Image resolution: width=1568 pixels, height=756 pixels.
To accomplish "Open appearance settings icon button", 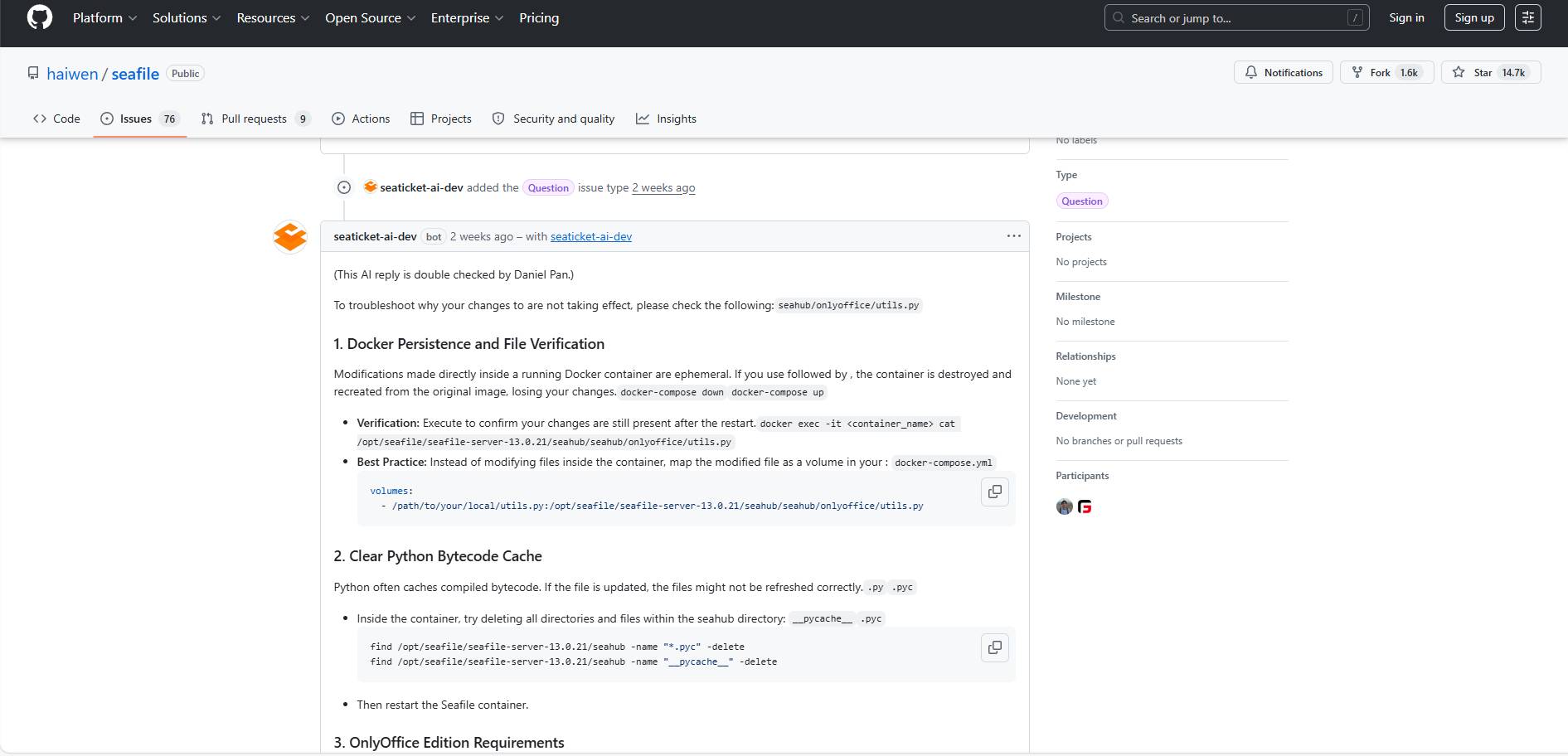I will point(1528,17).
